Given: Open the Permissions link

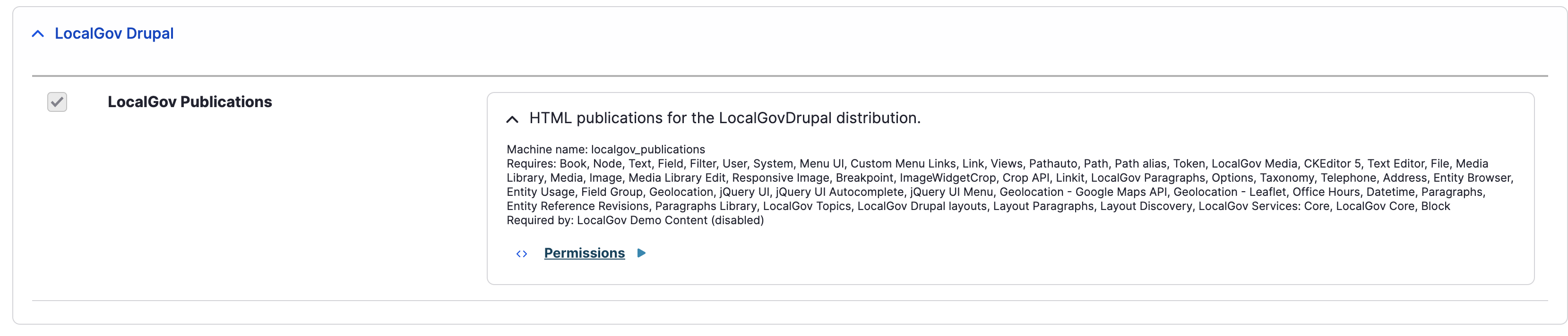Looking at the screenshot, I should point(584,253).
